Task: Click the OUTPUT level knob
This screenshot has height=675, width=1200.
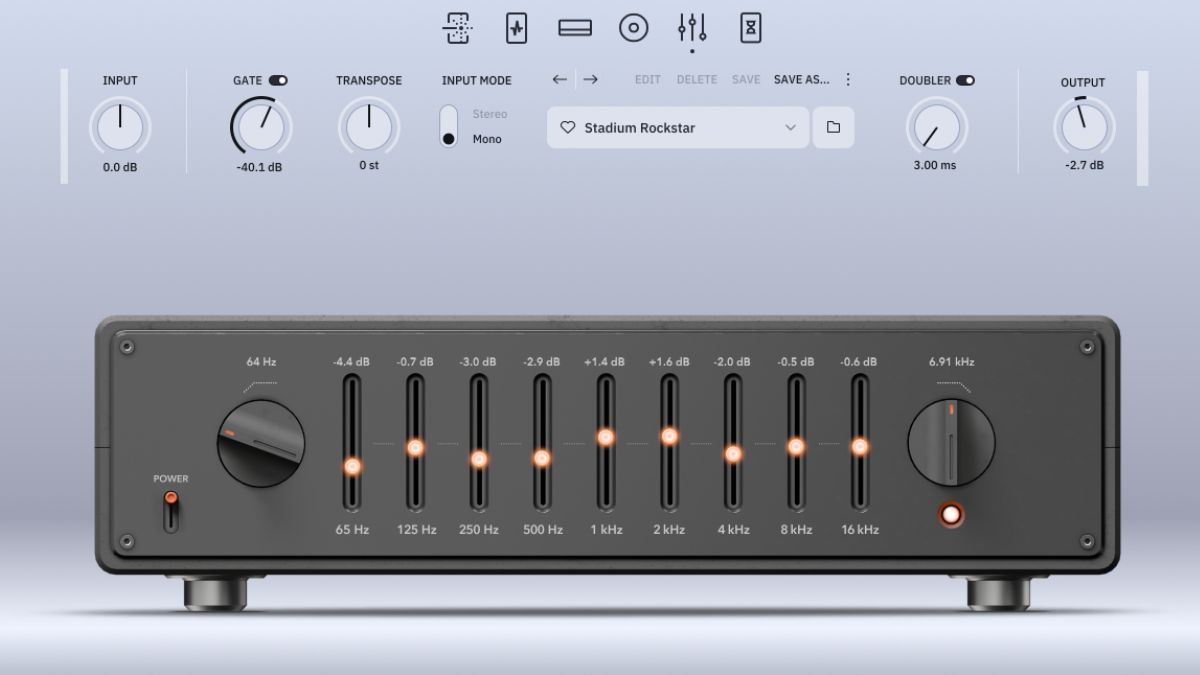Action: (1083, 127)
